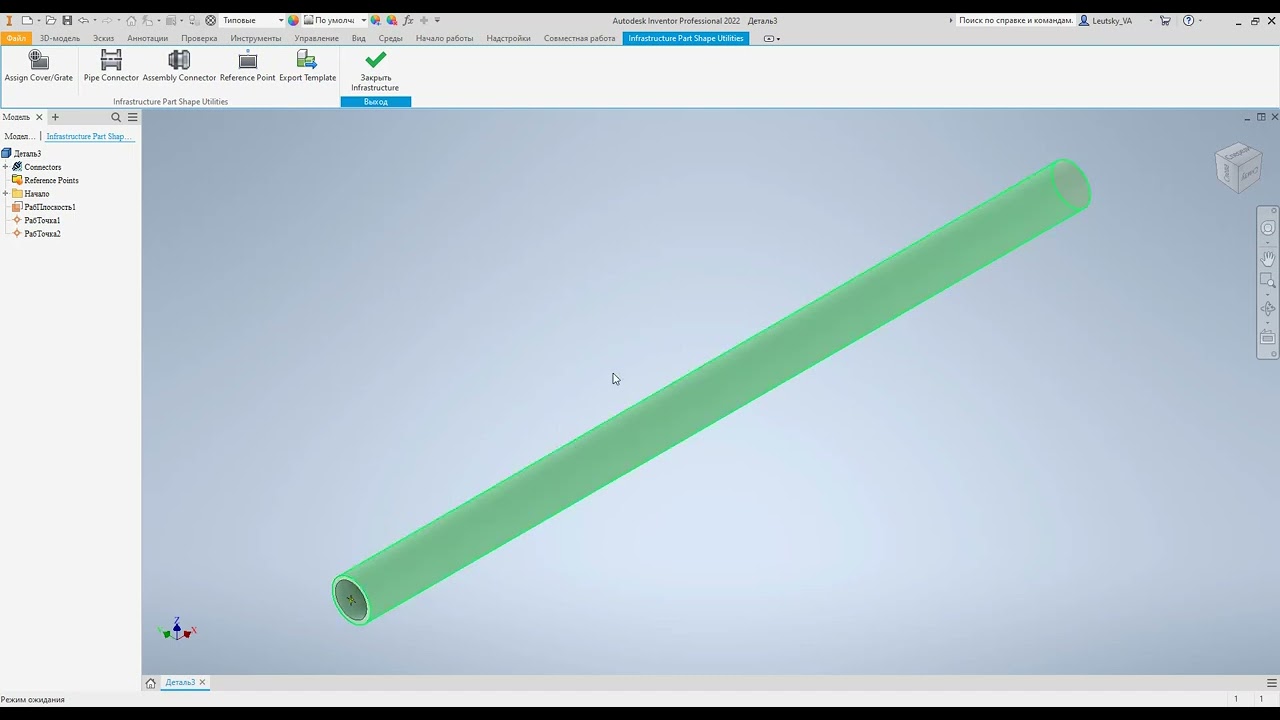Select РабПлоскость1 in the browser tree
The height and width of the screenshot is (720, 1280).
coord(50,207)
